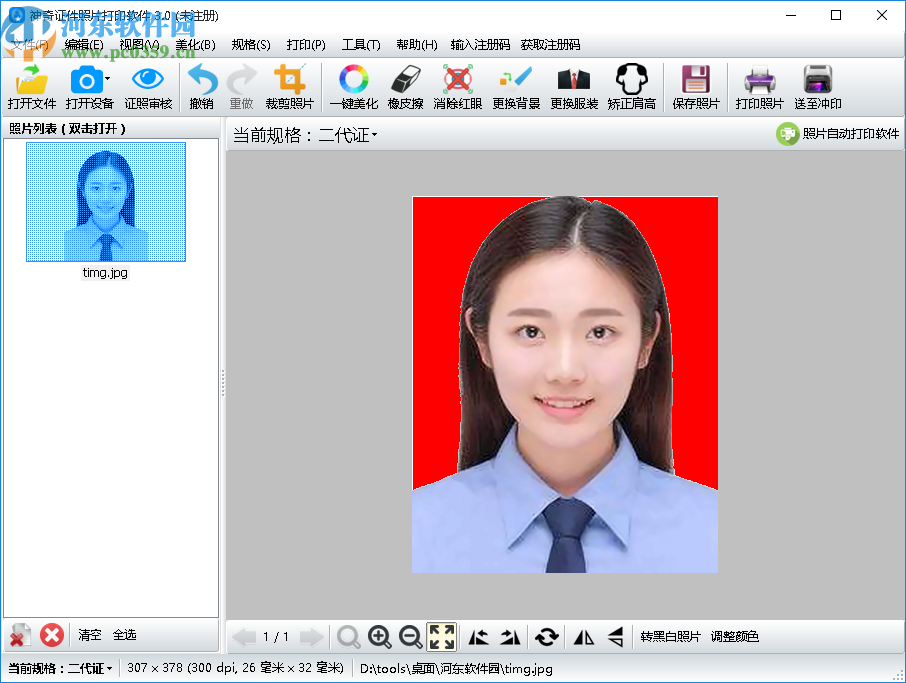Click the Print Photo (打印照片) icon
906x683 pixels.
click(x=760, y=87)
